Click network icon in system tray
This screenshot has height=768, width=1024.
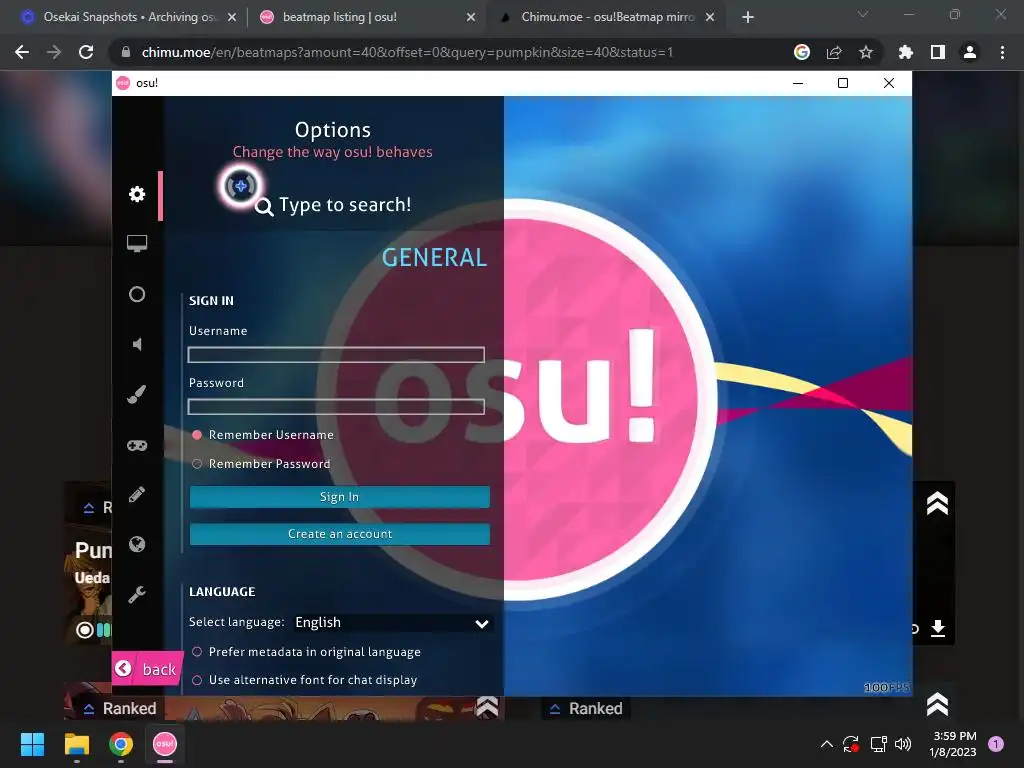coord(878,744)
